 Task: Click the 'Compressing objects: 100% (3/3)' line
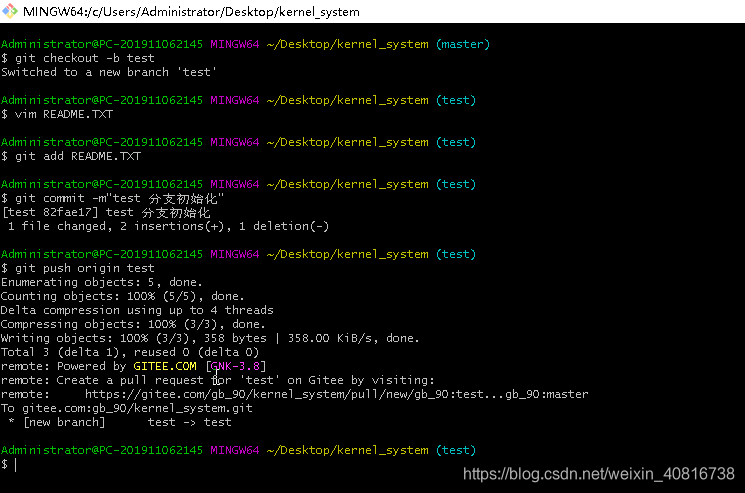point(133,324)
